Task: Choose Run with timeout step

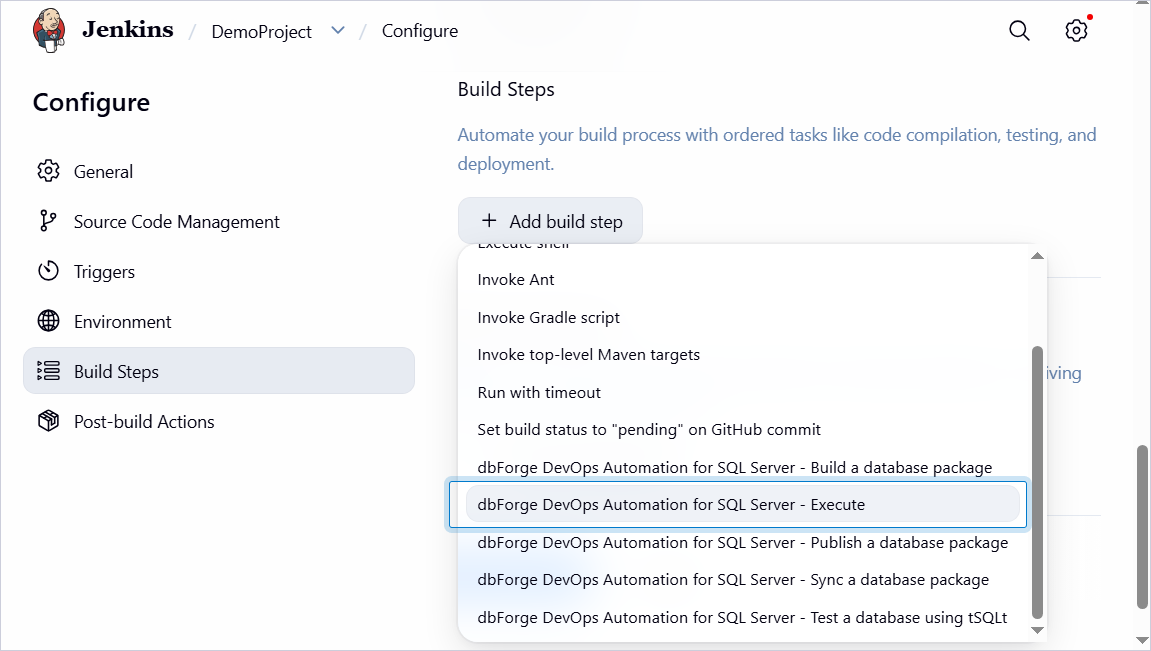Action: point(743,392)
